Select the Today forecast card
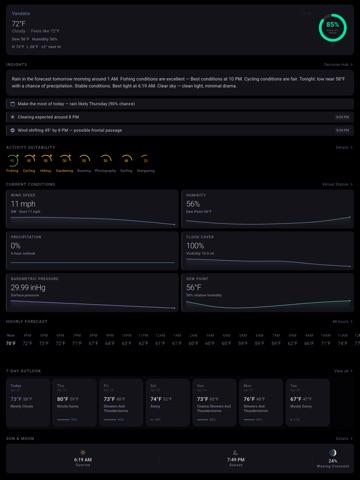The width and height of the screenshot is (360, 480). coord(28,403)
